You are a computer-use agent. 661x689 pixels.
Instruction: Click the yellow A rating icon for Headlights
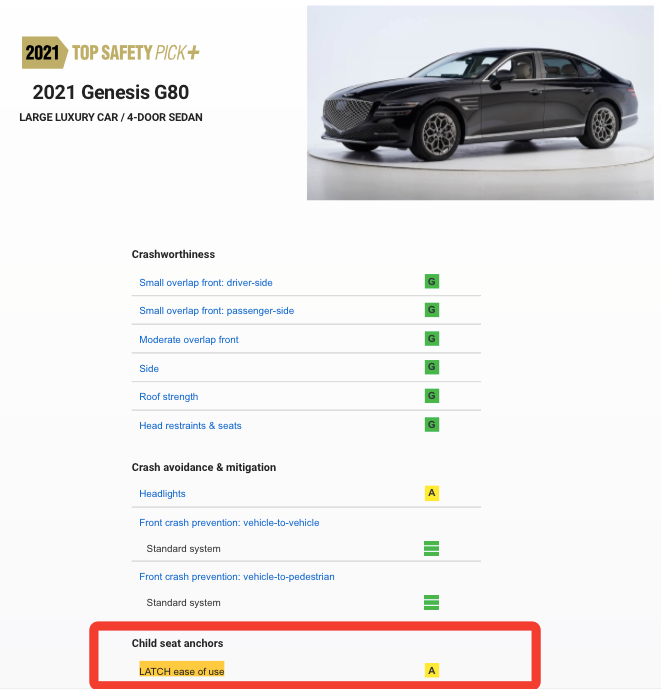[432, 493]
